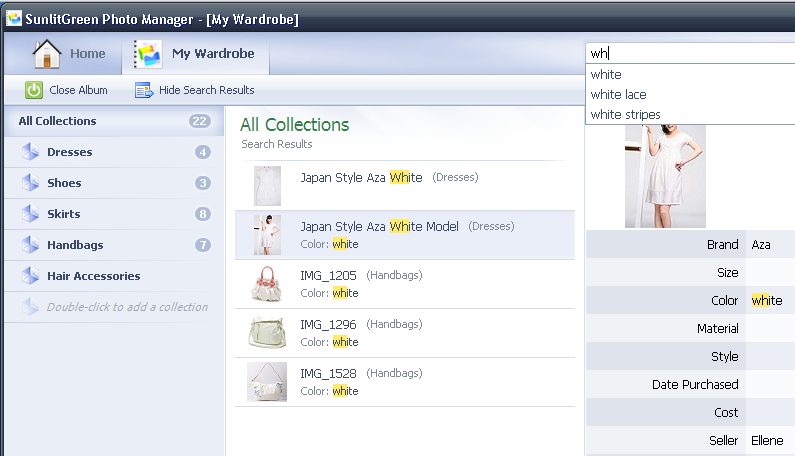795x456 pixels.
Task: Click the Handbags collection crystal icon
Action: pyautogui.click(x=30, y=244)
